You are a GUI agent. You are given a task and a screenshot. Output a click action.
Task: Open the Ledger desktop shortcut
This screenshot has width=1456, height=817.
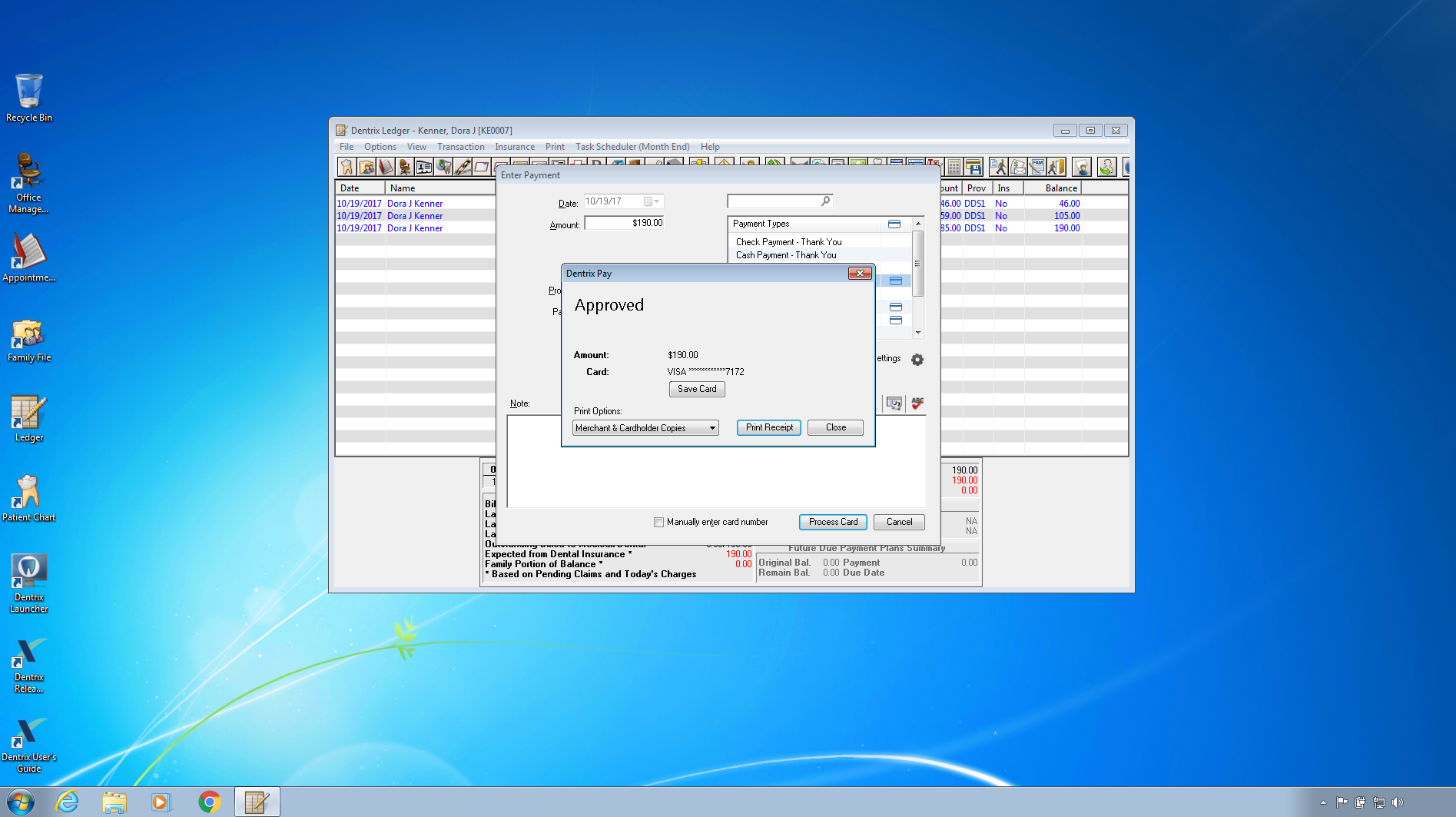pyautogui.click(x=28, y=419)
